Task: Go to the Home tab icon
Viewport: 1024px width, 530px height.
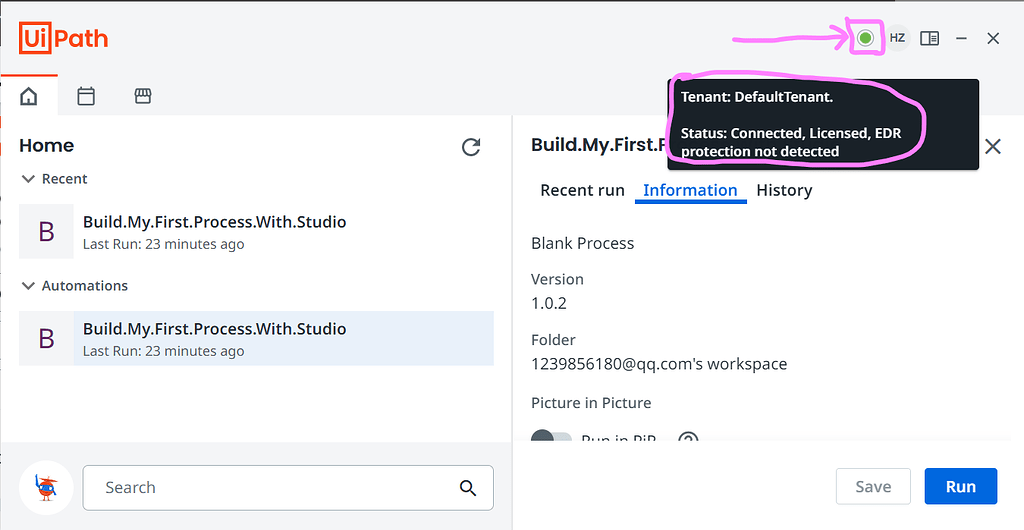Action: 29,96
